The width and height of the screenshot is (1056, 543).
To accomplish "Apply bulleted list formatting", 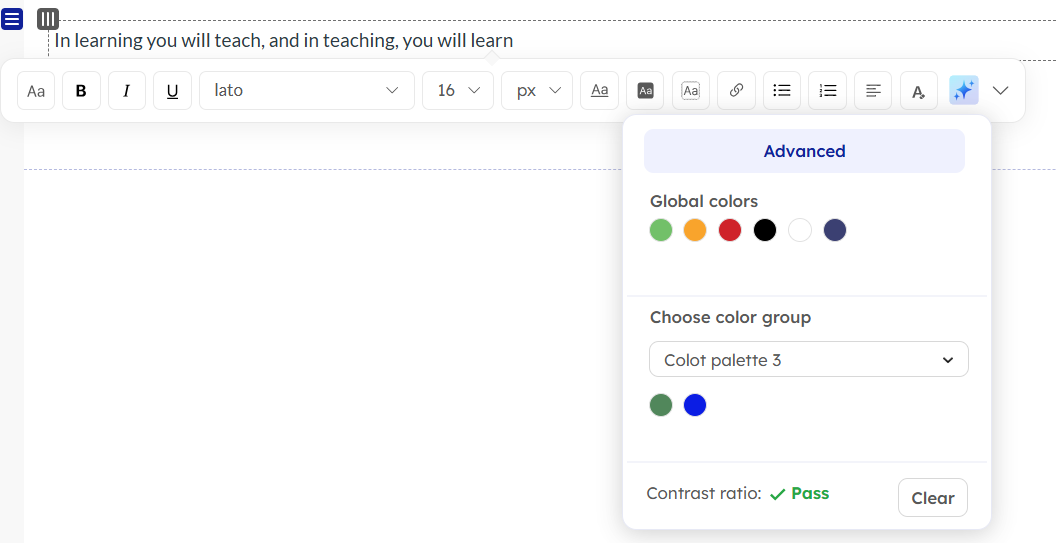I will pos(782,90).
